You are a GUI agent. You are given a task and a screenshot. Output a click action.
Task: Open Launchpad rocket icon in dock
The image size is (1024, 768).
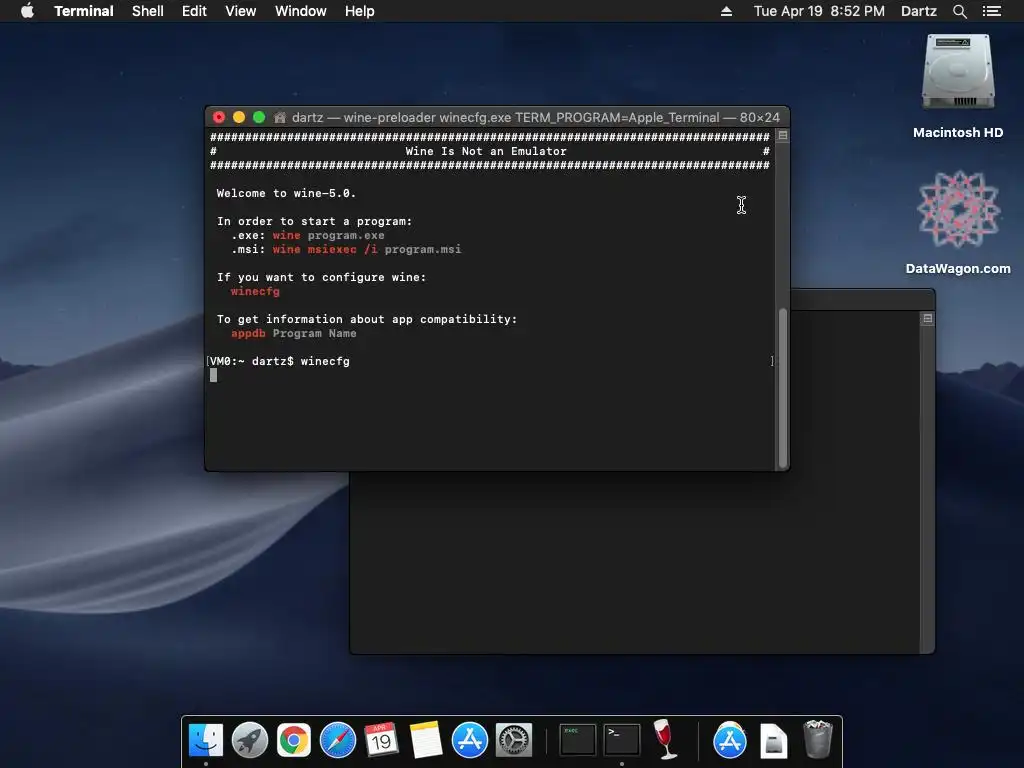click(x=249, y=740)
